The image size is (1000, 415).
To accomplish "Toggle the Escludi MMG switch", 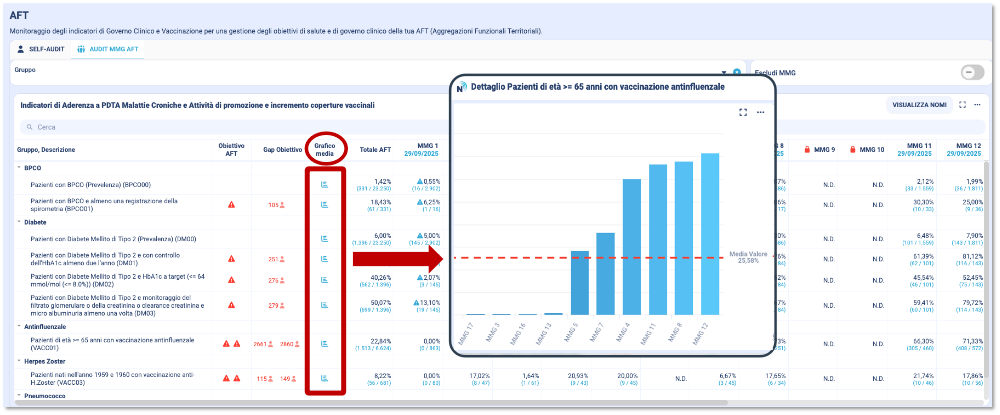I will pyautogui.click(x=971, y=73).
